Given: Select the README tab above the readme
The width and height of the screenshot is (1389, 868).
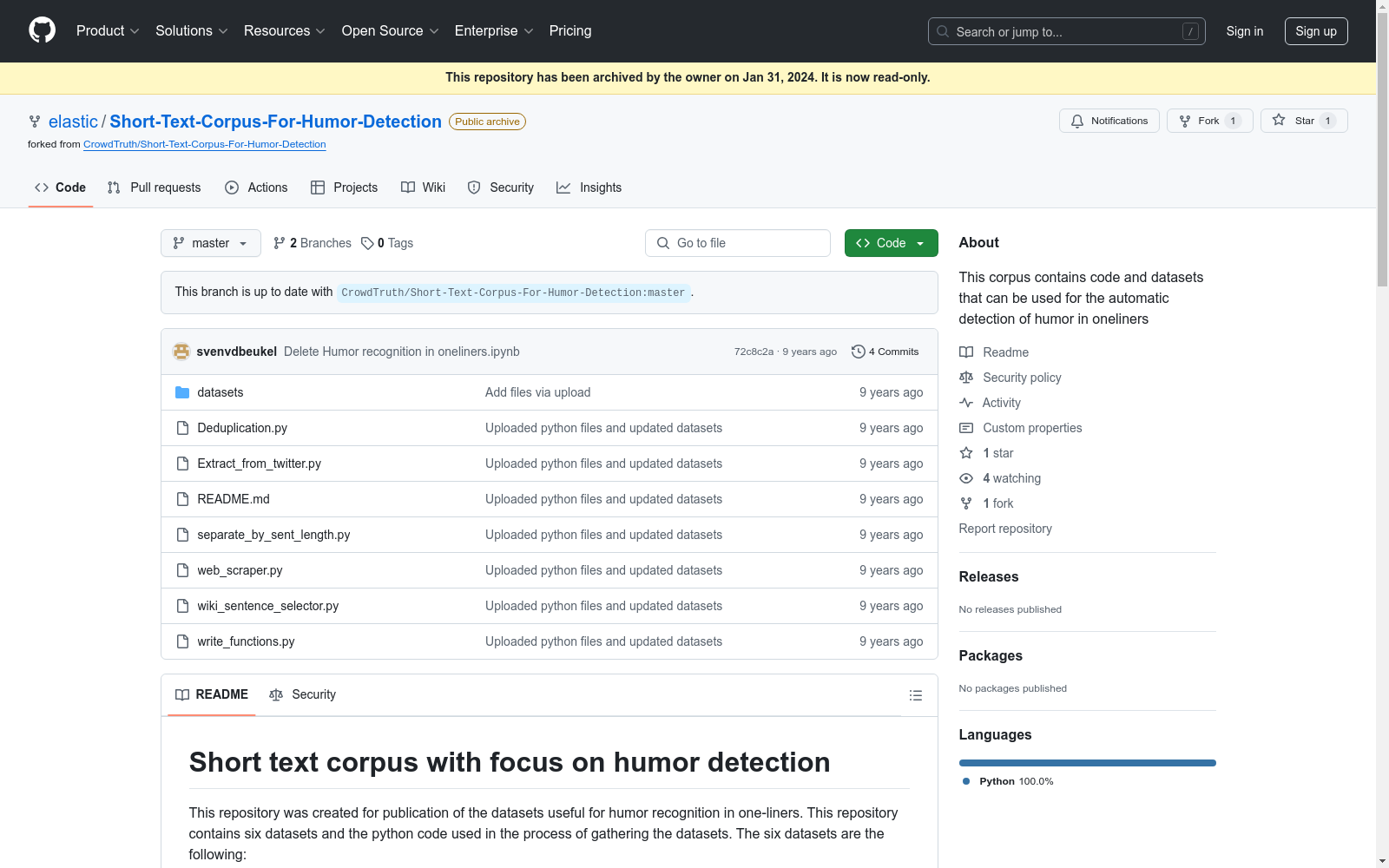Looking at the screenshot, I should (x=212, y=694).
